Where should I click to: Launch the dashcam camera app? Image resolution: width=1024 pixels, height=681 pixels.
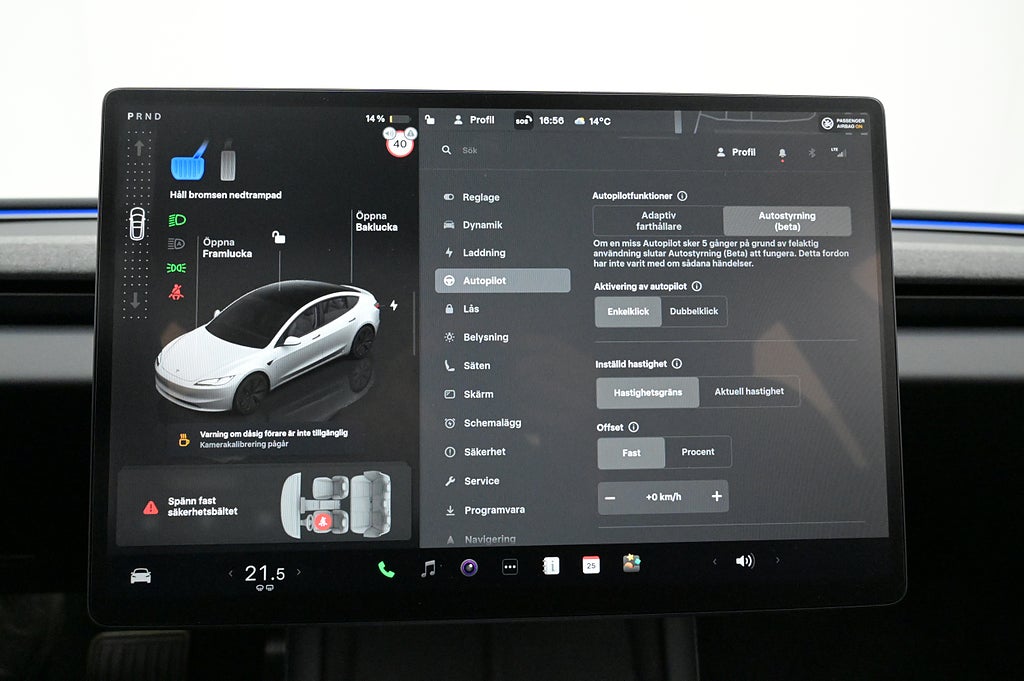coord(469,567)
